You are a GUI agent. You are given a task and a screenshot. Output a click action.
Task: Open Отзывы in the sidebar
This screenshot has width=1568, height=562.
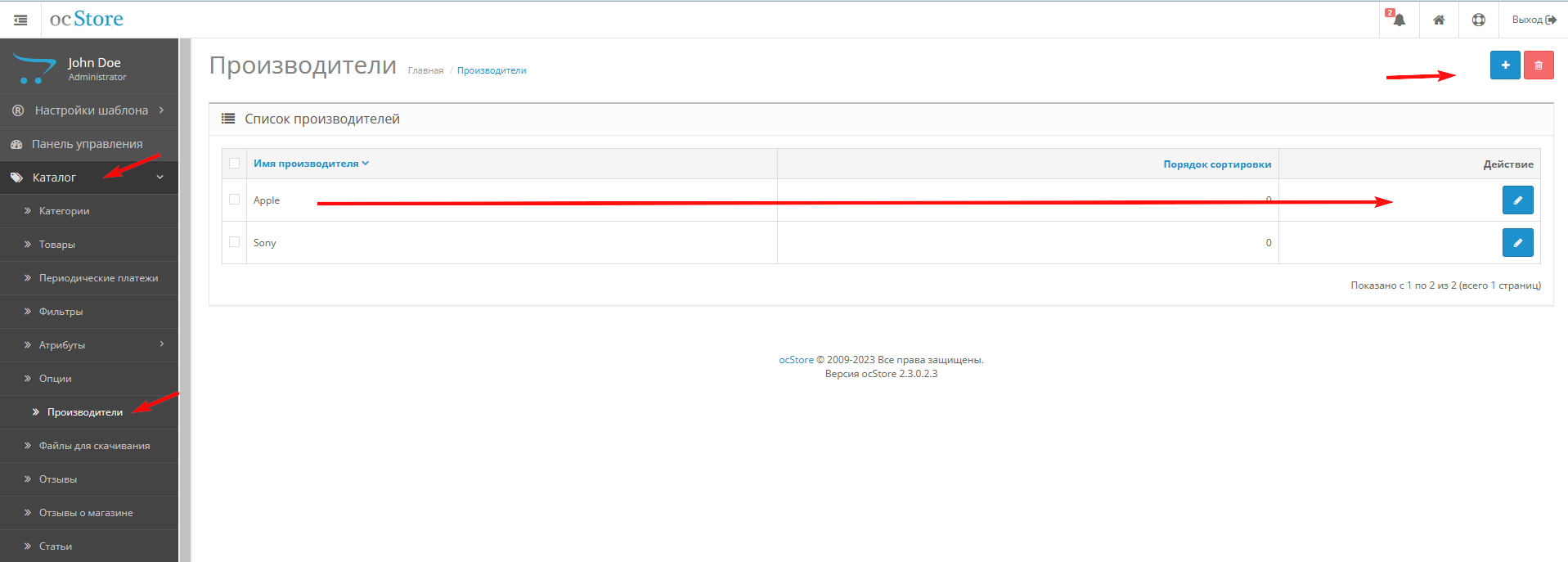point(89,479)
